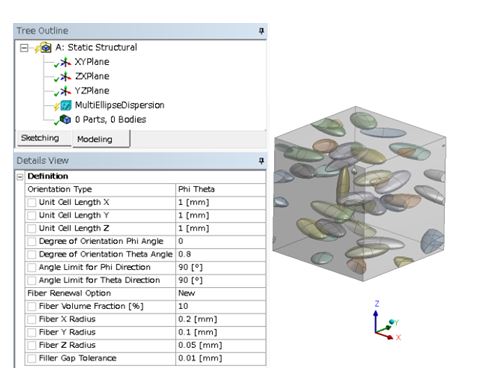Tick the Fiber Volume Fraction checkbox
The image size is (495, 384).
(x=32, y=306)
